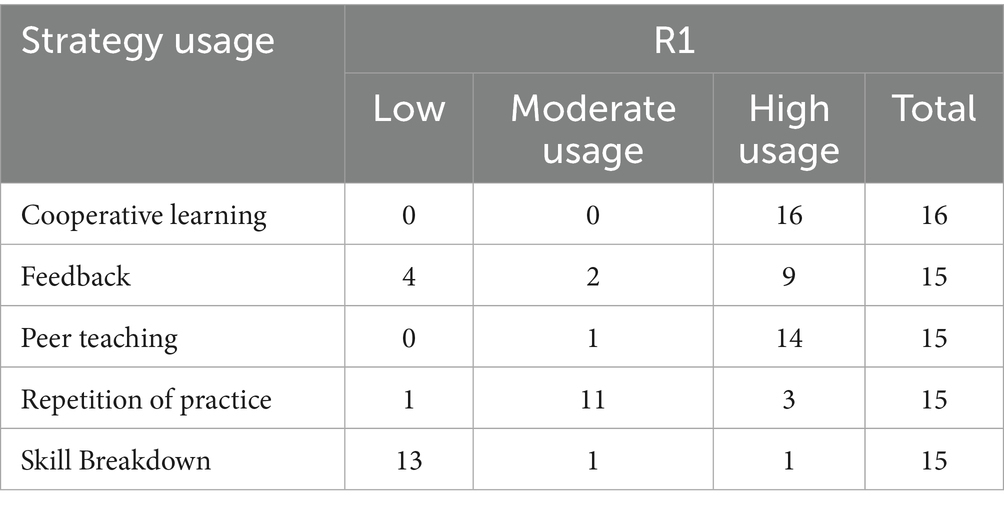Click the Skill Breakdown Total value 15
This screenshot has width=1004, height=508.
(x=934, y=461)
